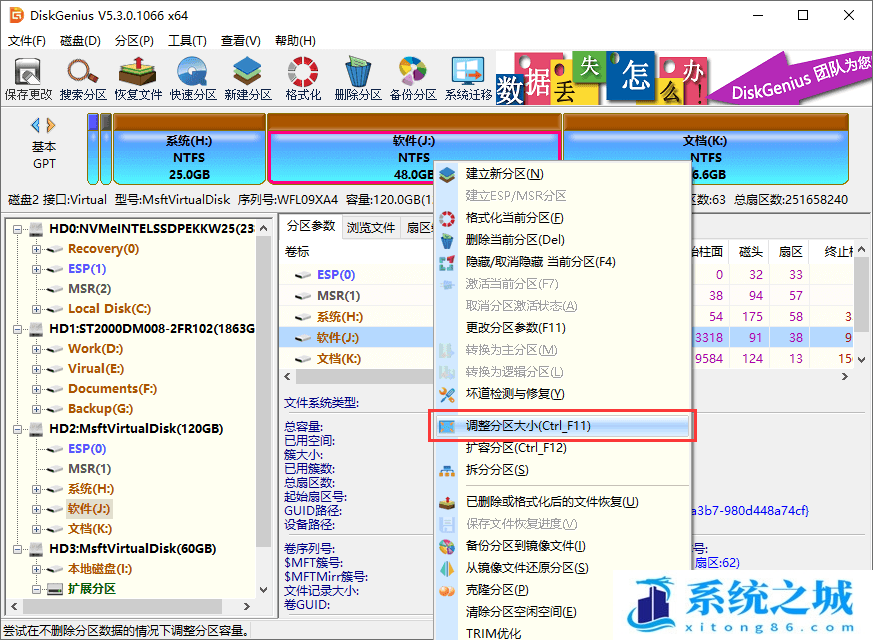Image resolution: width=873 pixels, height=640 pixels.
Task: Click the 备份分区到镜像文件 icon in menu
Action: click(x=447, y=547)
